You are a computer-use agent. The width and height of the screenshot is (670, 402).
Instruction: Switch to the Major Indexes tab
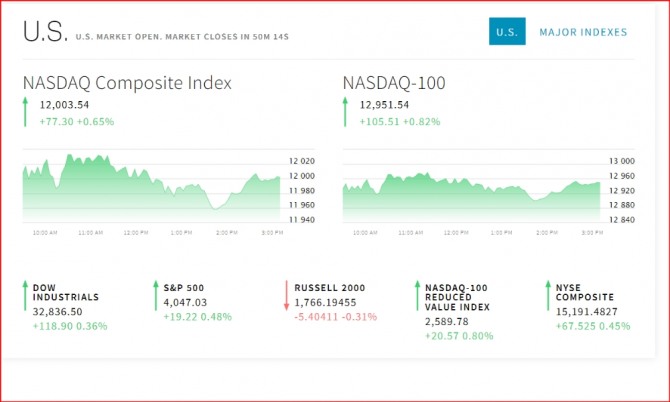tap(583, 32)
